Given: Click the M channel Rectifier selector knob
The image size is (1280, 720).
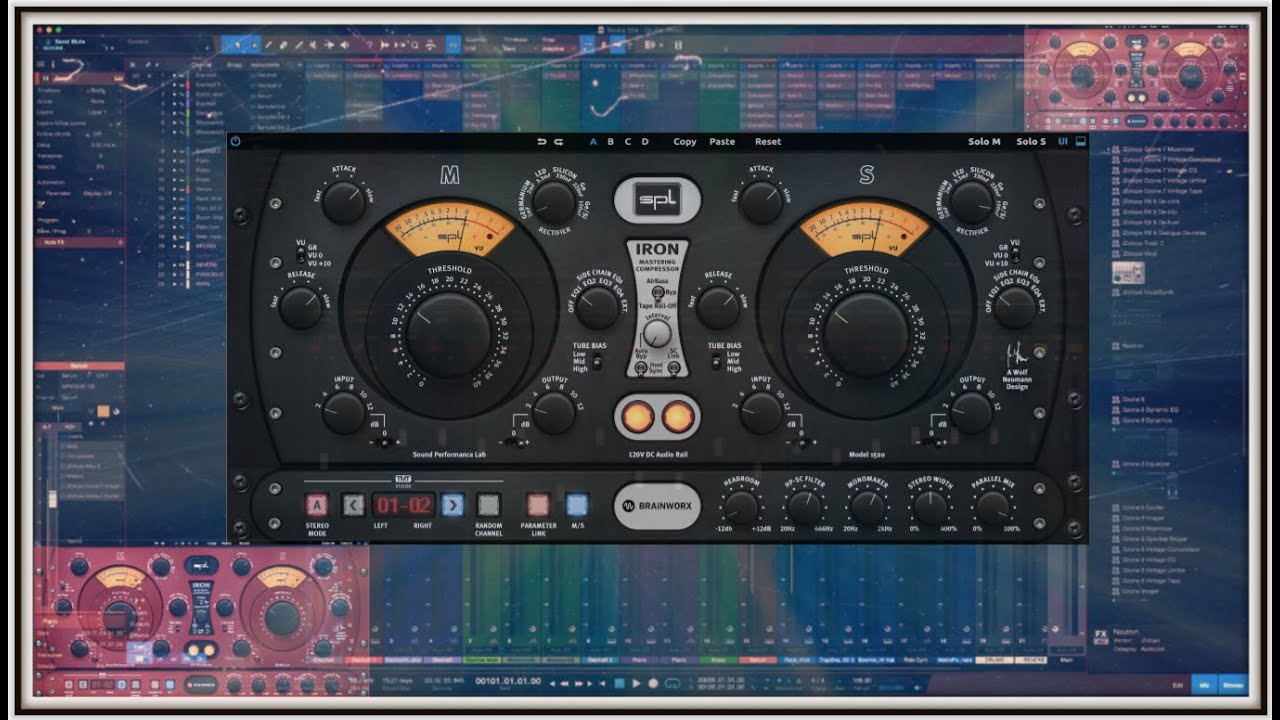Looking at the screenshot, I should pos(553,202).
